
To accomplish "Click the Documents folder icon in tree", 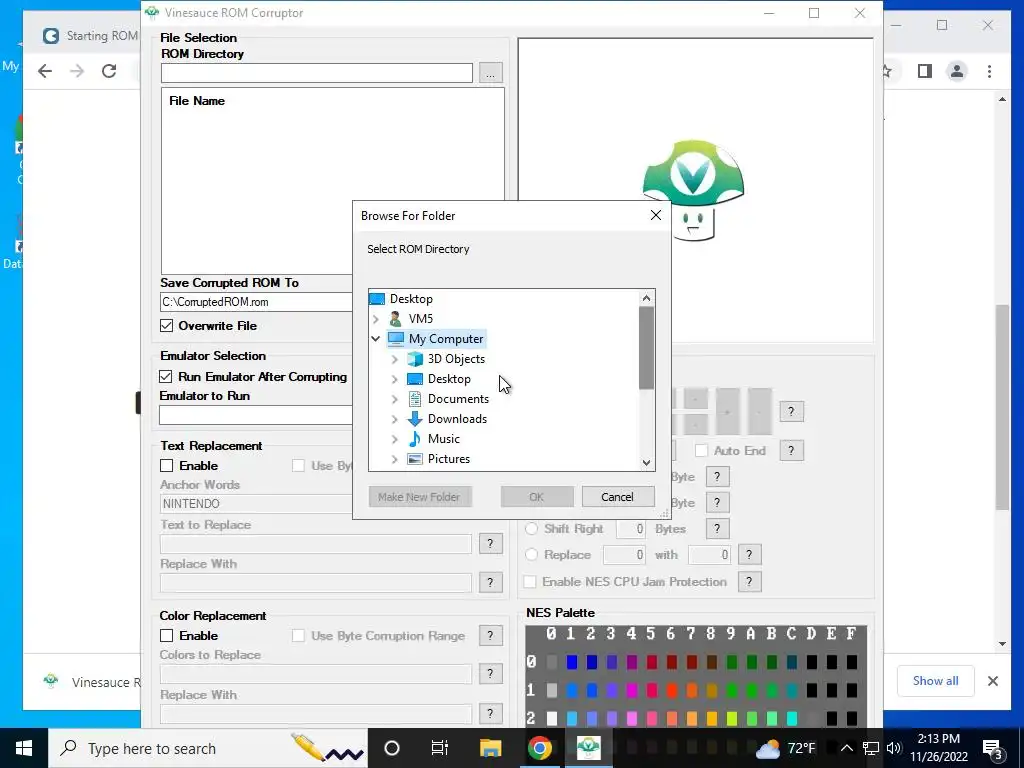I will [x=415, y=399].
